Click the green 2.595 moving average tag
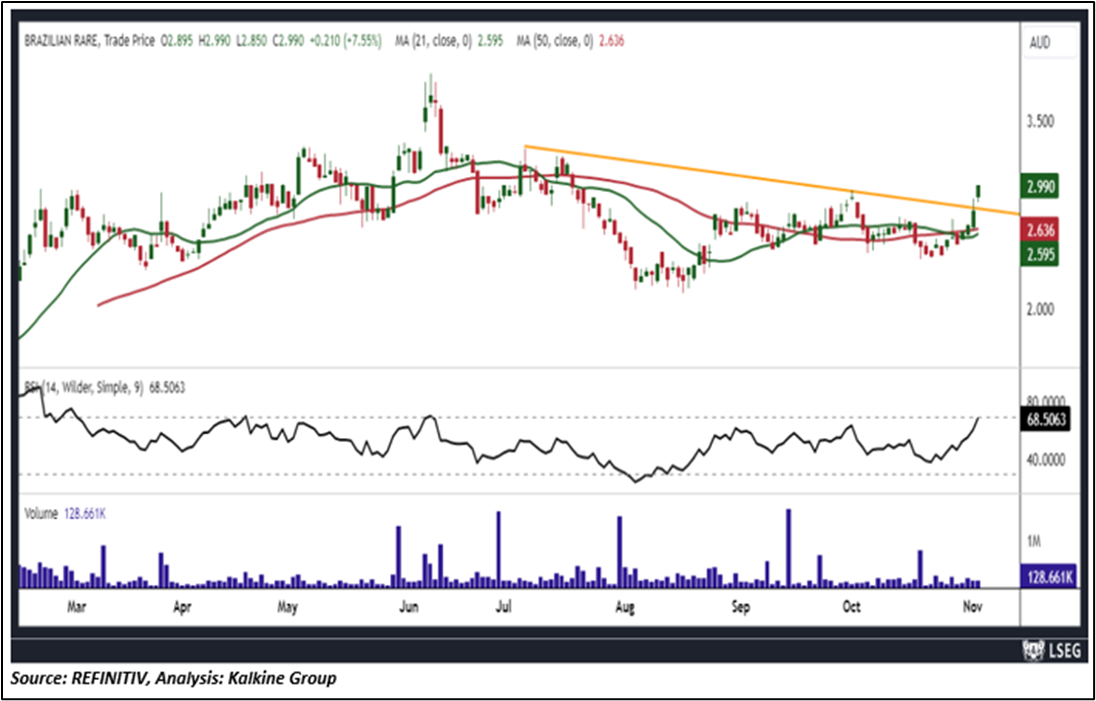1096x701 pixels. click(1041, 253)
